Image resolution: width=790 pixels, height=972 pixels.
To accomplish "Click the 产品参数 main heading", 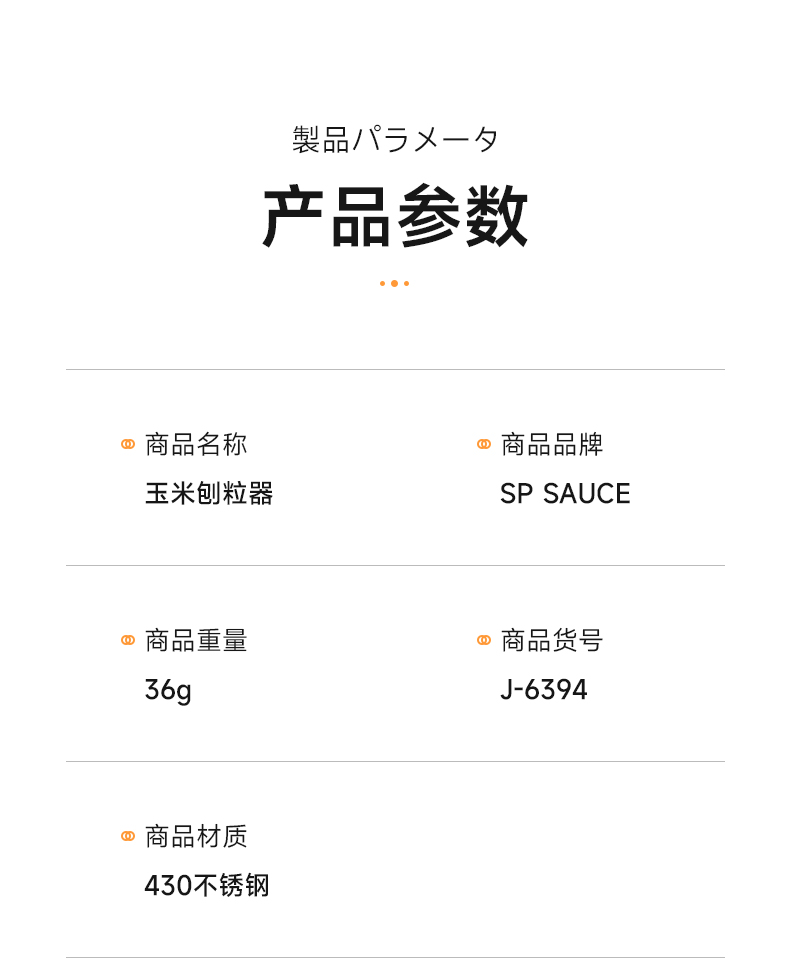I will pos(395,216).
